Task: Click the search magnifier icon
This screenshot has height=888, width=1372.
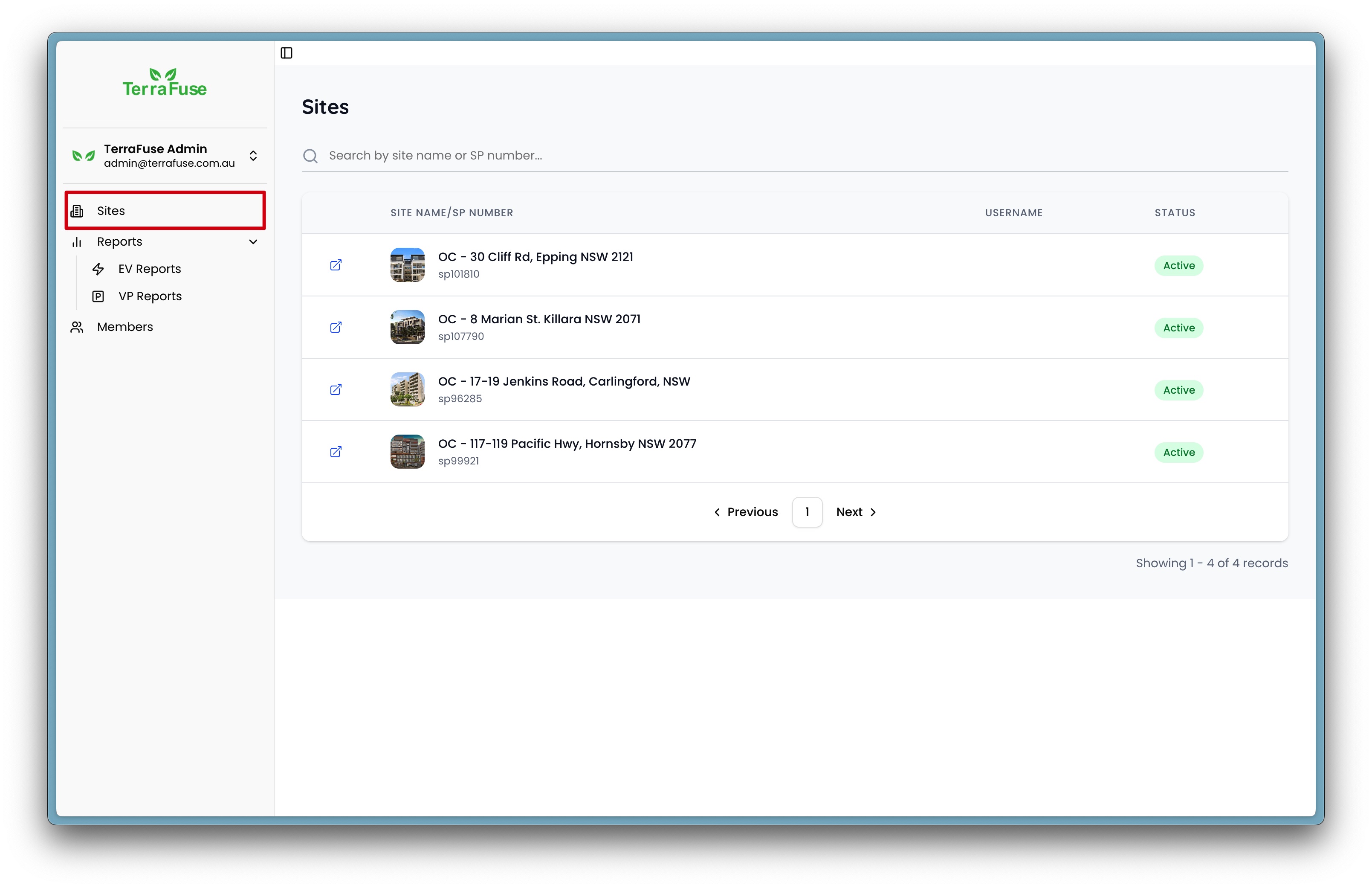Action: 310,156
